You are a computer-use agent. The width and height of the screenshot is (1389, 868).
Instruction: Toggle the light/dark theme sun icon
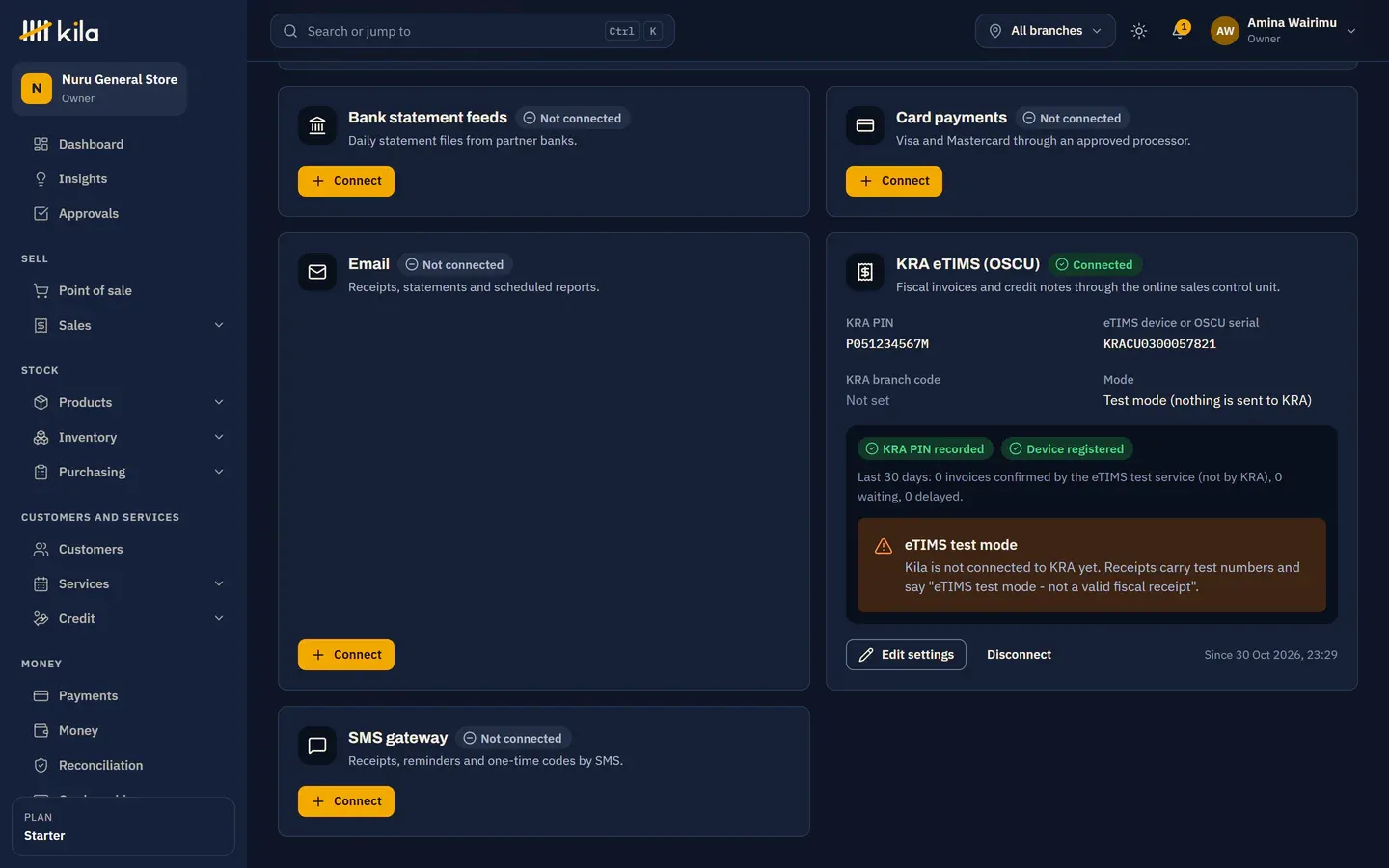[1139, 31]
